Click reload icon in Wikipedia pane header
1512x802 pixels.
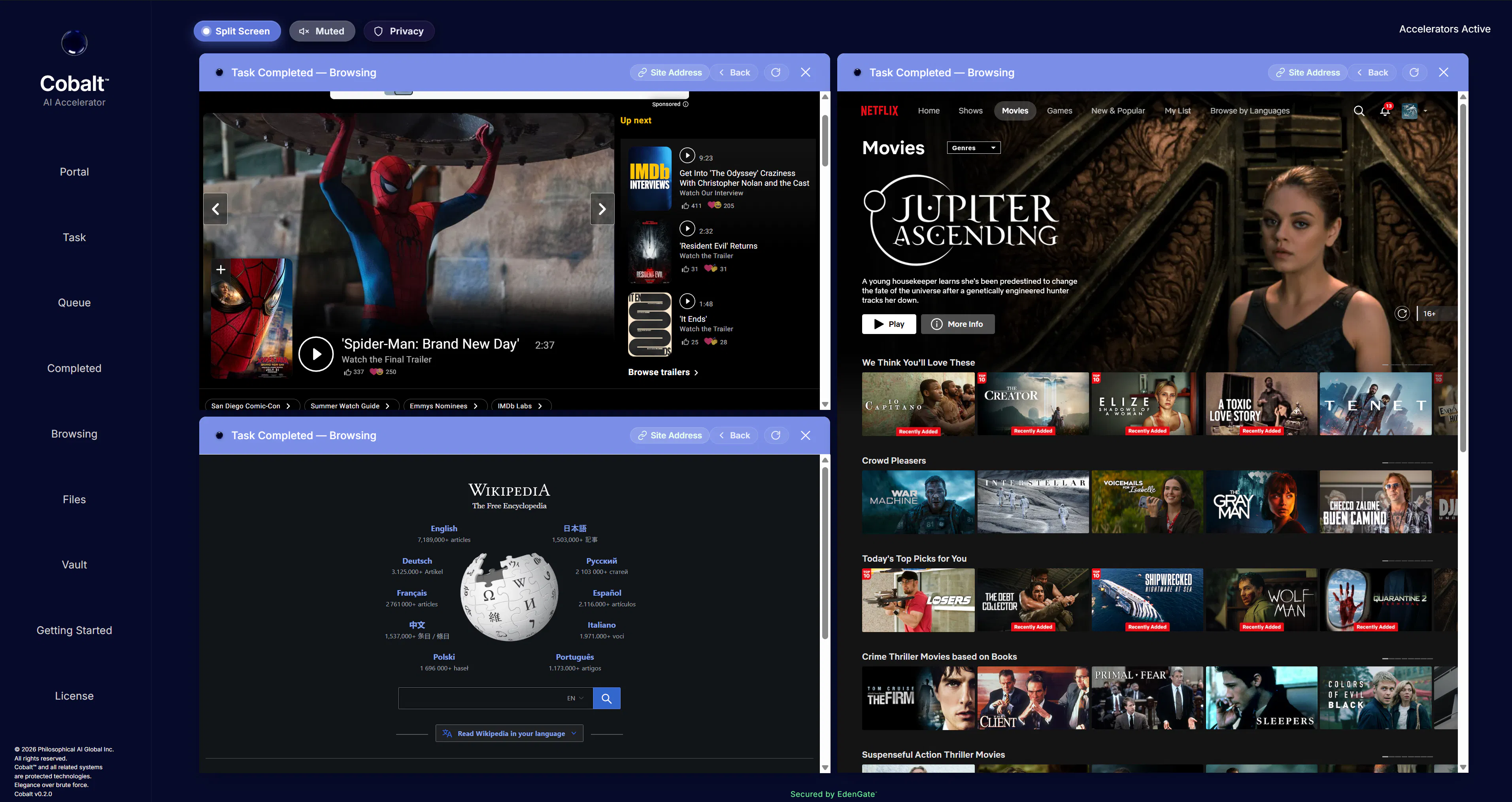pyautogui.click(x=776, y=435)
